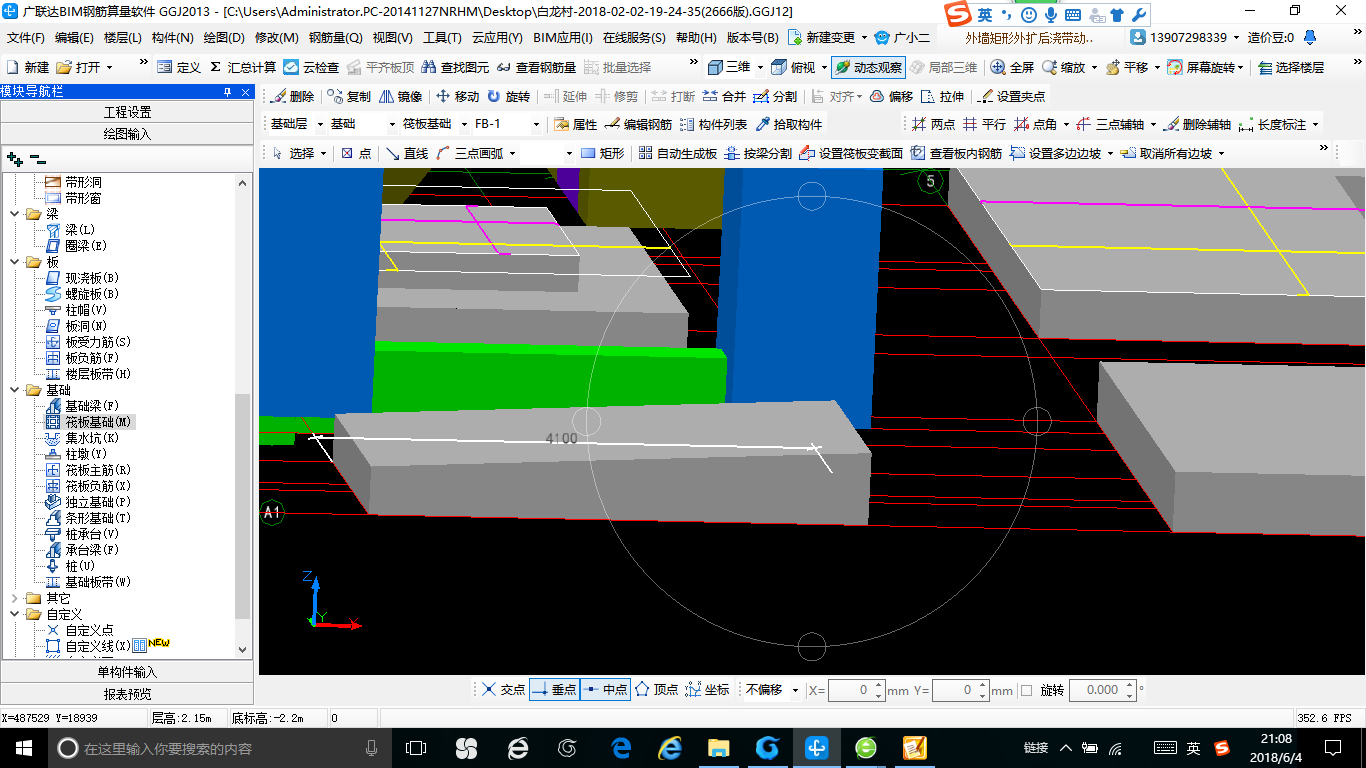This screenshot has width=1366, height=768.
Task: Click the X offset input field
Action: 857,690
